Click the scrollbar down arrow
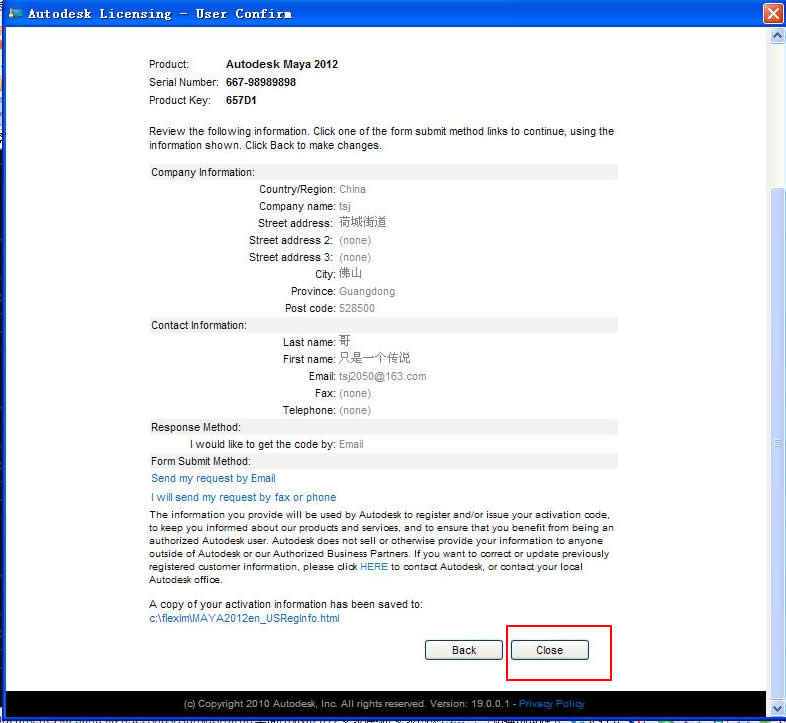The height and width of the screenshot is (723, 786). [777, 711]
